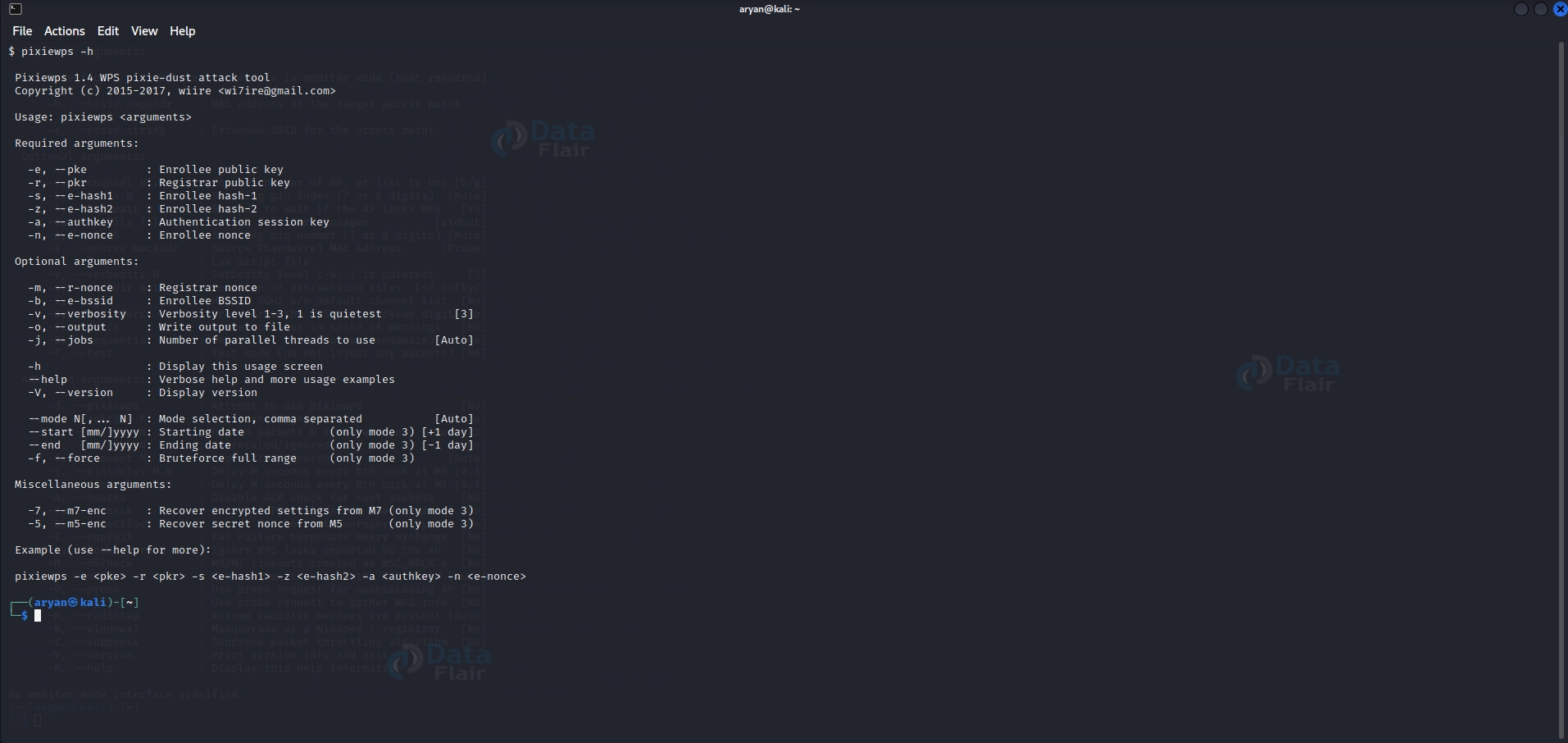
Task: Click the '-n, --e-nonce' Enrollee nonce line
Action: click(x=139, y=235)
